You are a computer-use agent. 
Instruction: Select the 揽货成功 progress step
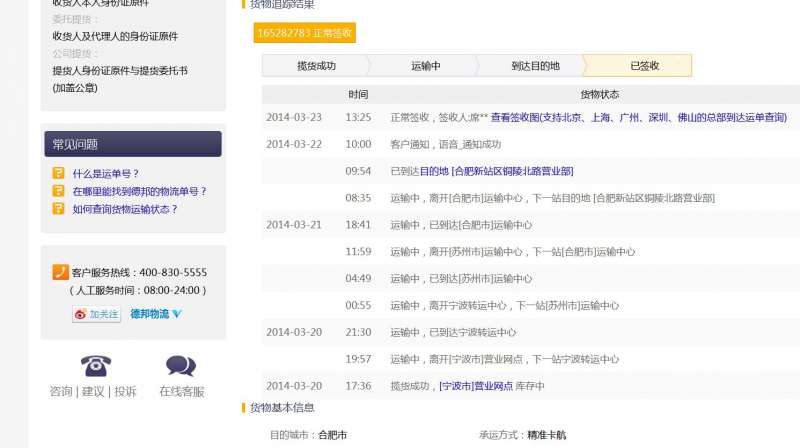coord(316,66)
